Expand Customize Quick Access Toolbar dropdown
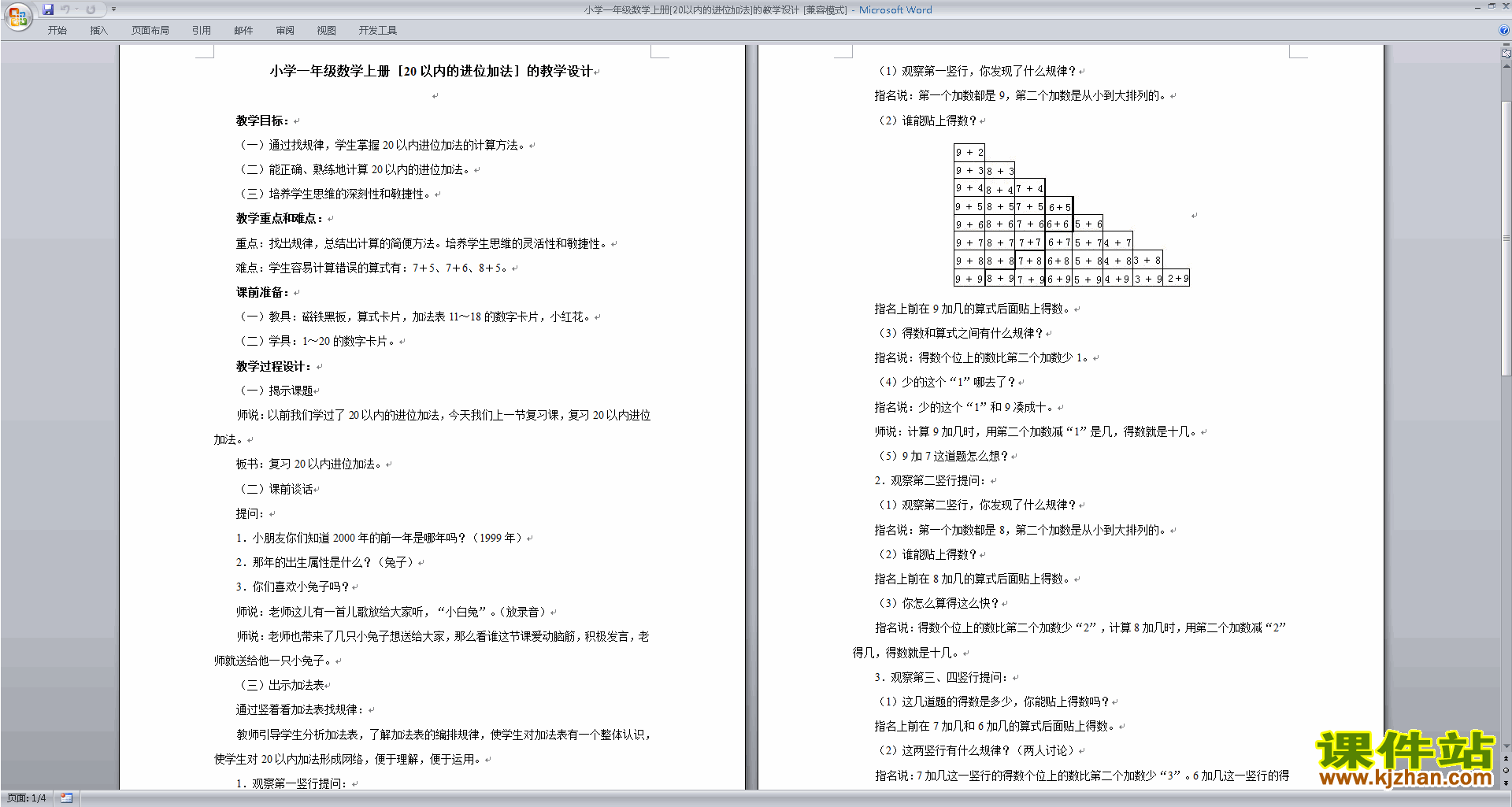The width and height of the screenshot is (1512, 807). coord(113,9)
